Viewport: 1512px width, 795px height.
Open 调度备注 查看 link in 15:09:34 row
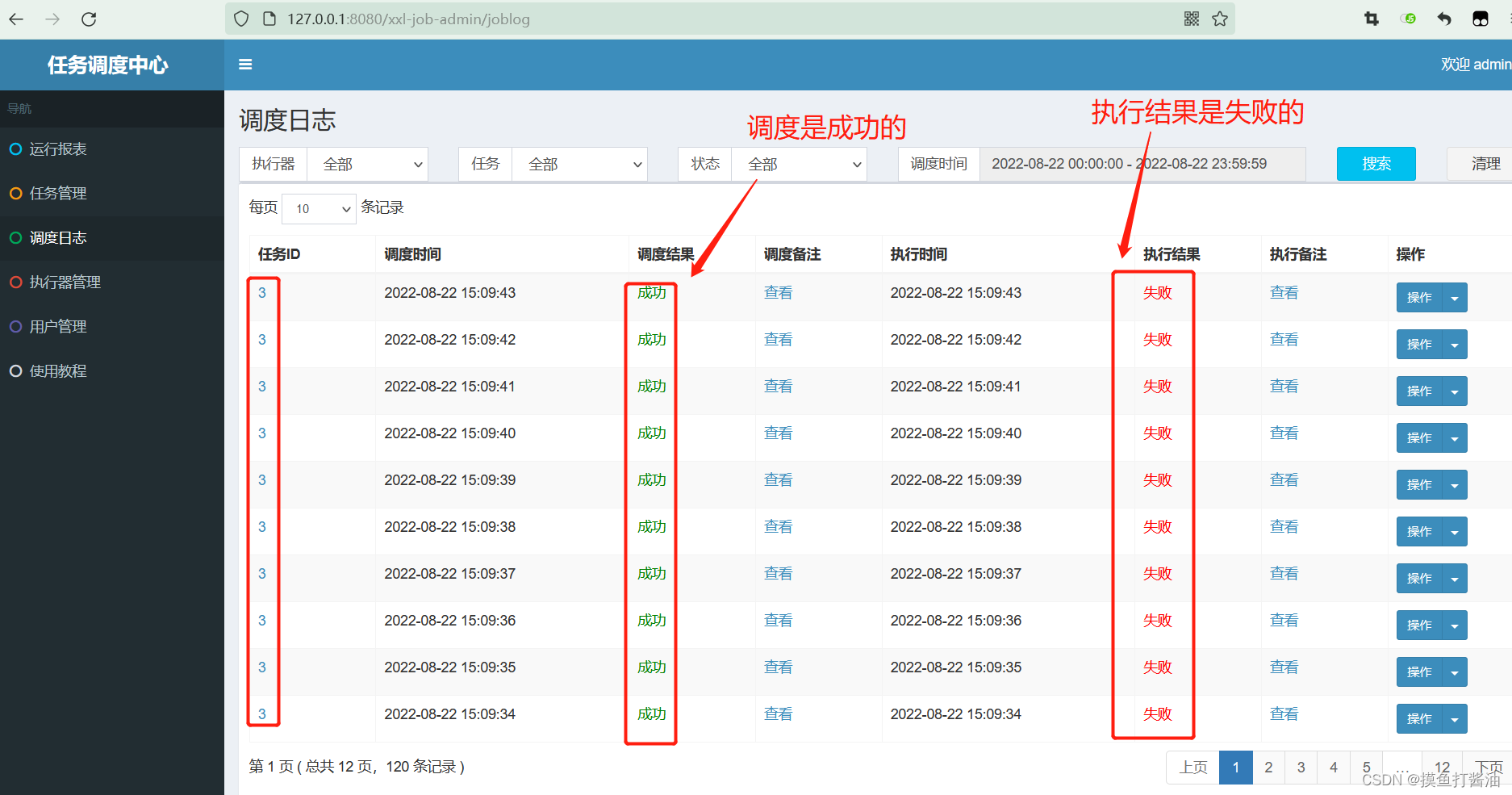click(779, 714)
